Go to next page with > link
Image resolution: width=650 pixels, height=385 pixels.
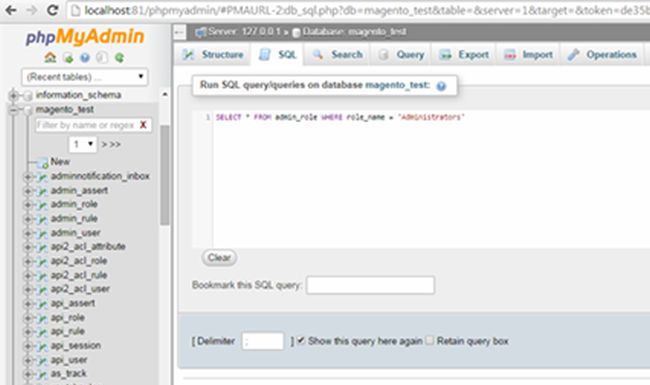pos(104,145)
